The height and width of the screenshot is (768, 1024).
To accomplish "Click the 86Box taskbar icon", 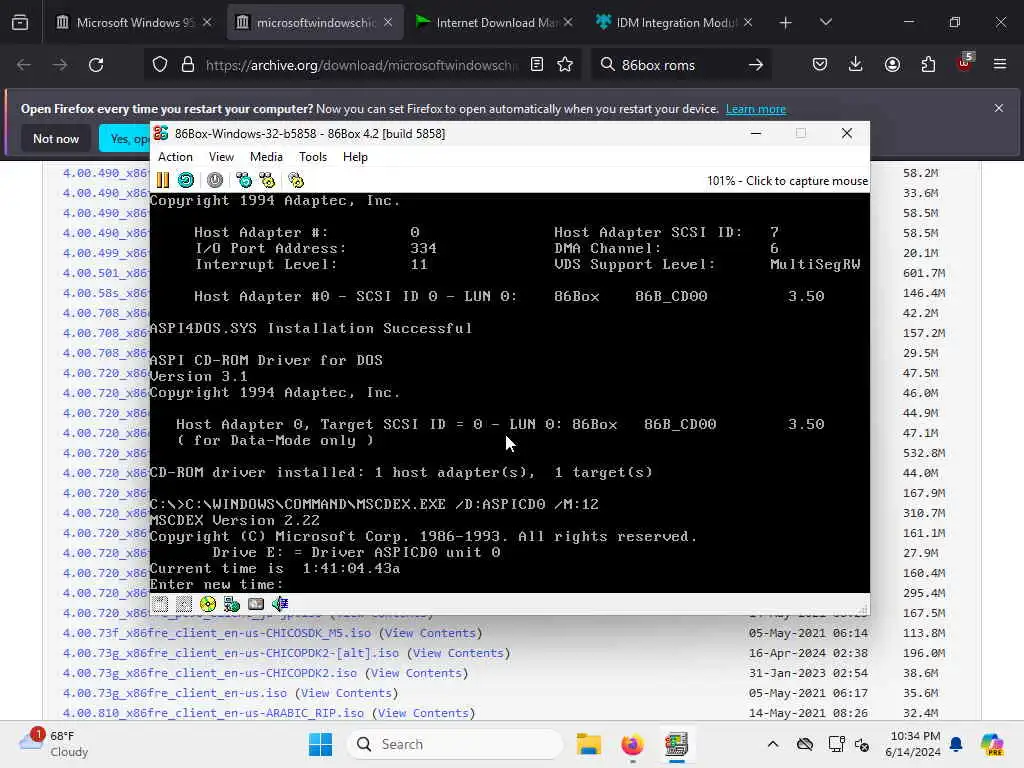I will [x=676, y=744].
